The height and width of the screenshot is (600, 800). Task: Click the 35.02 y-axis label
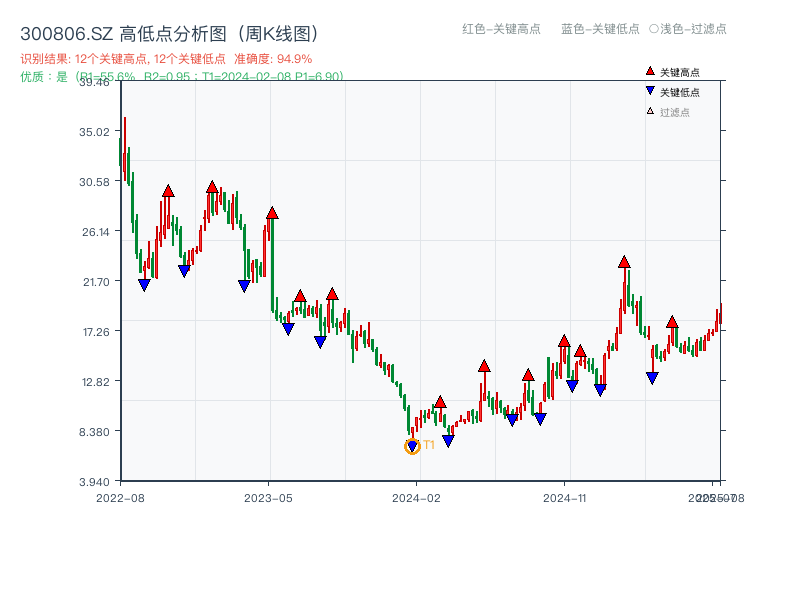pos(94,132)
